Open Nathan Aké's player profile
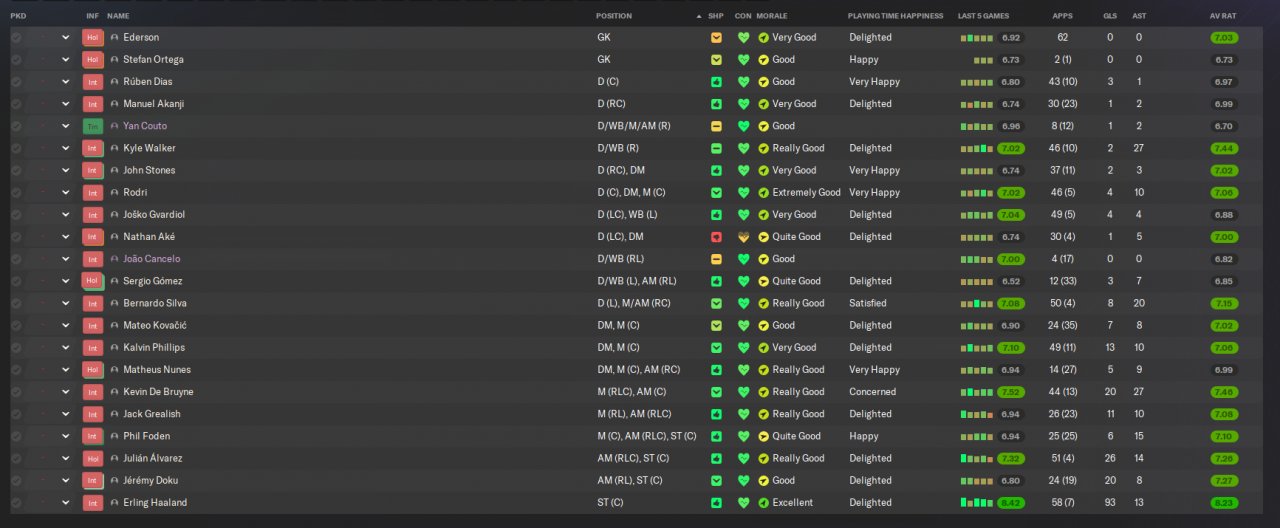Viewport: 1280px width, 528px height. pos(149,237)
